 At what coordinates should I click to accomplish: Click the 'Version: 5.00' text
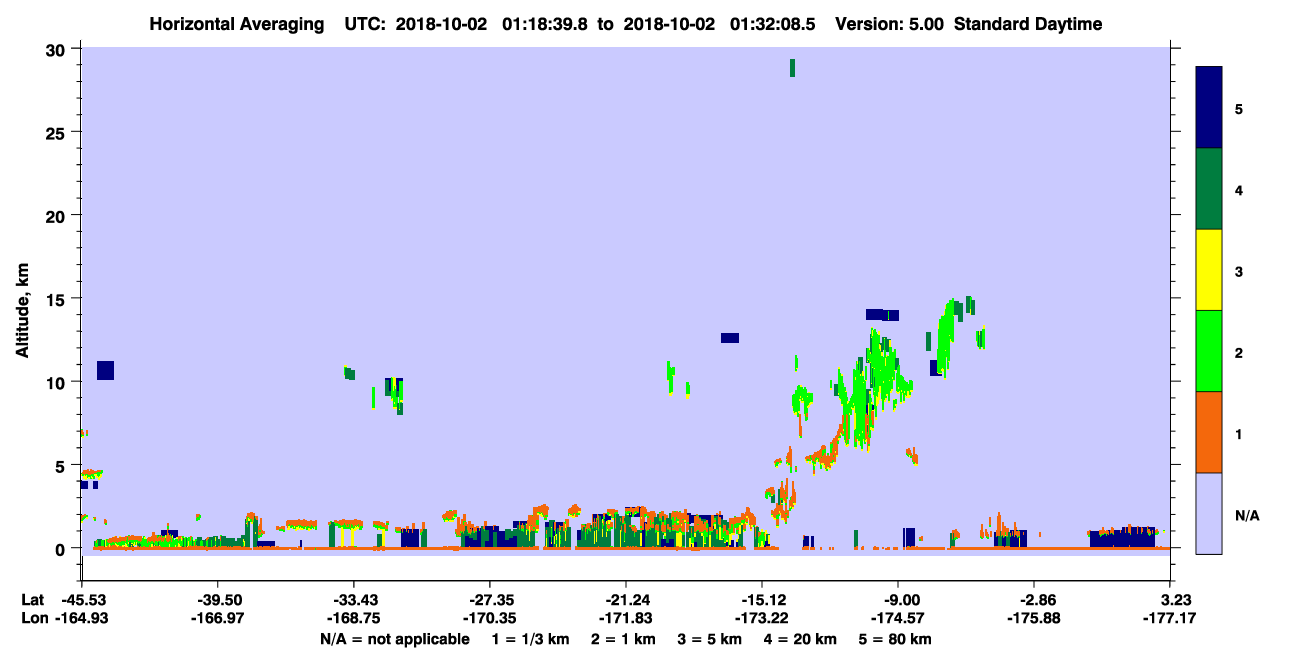pyautogui.click(x=892, y=24)
